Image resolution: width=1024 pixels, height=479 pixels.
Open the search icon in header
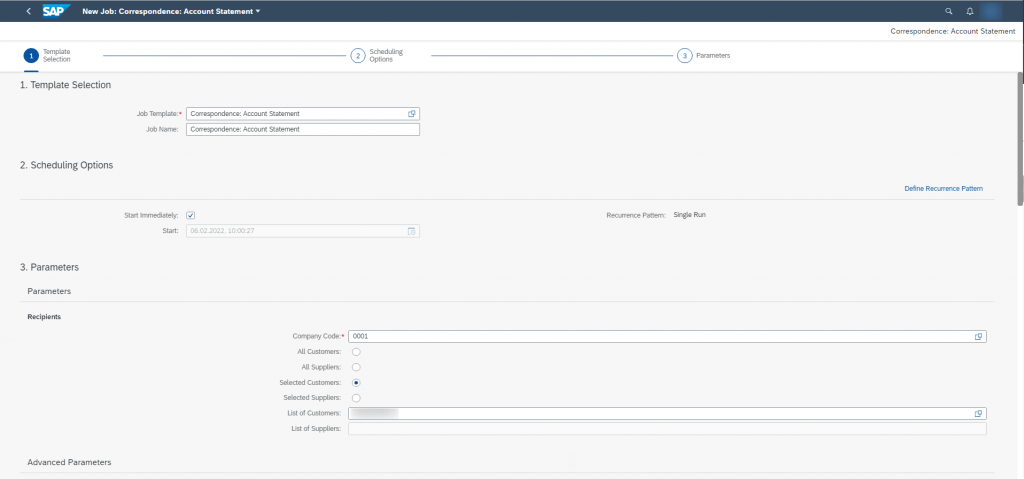[x=949, y=11]
